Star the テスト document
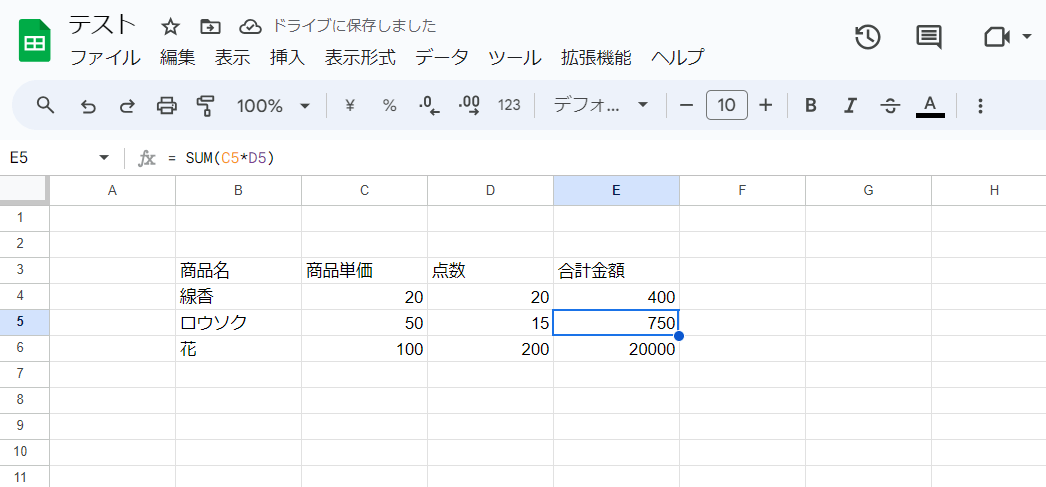Viewport: 1046px width, 487px height. click(171, 26)
